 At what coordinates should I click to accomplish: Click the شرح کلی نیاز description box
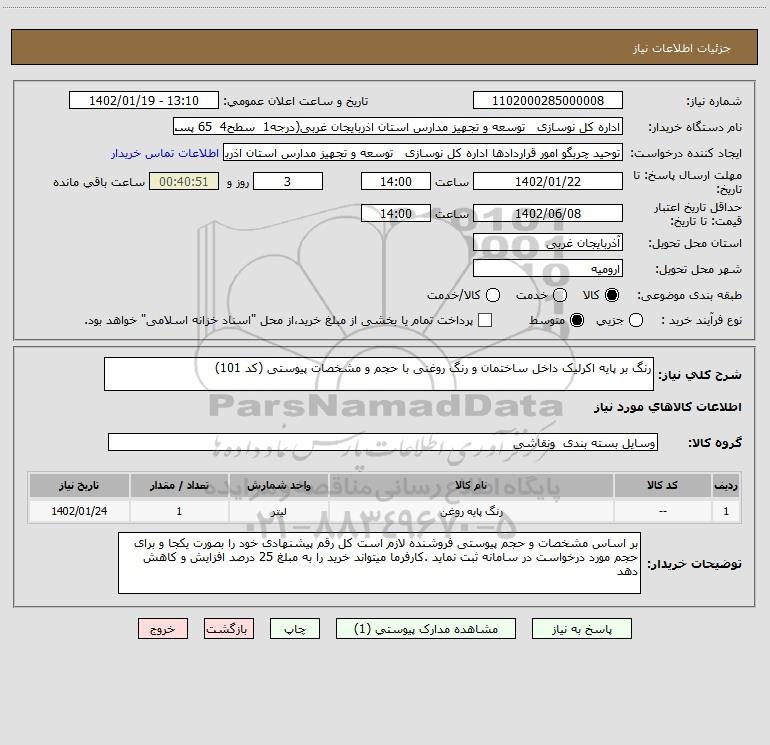tap(379, 374)
